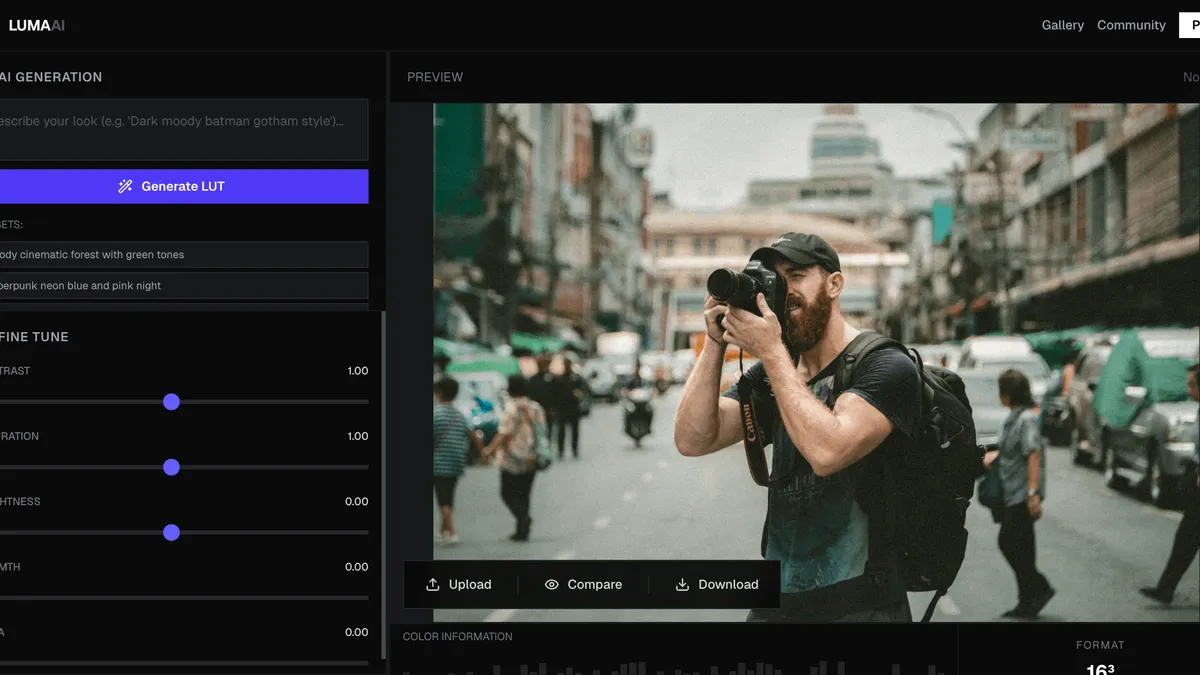Click the contrast value 1.00

click(357, 371)
